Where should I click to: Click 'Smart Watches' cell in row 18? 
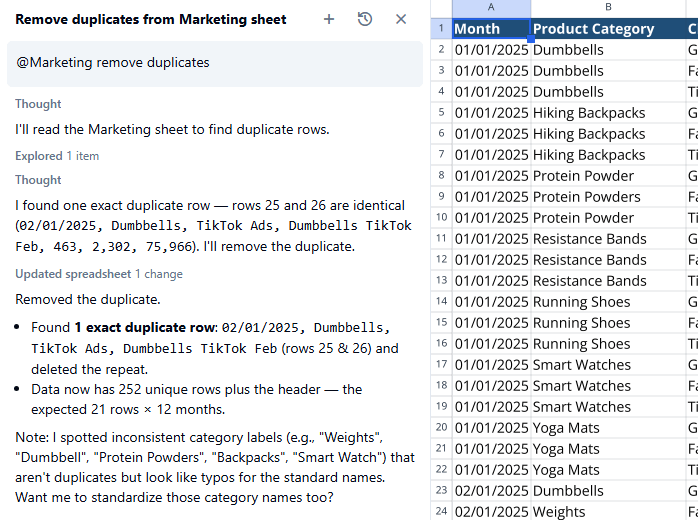(608, 386)
